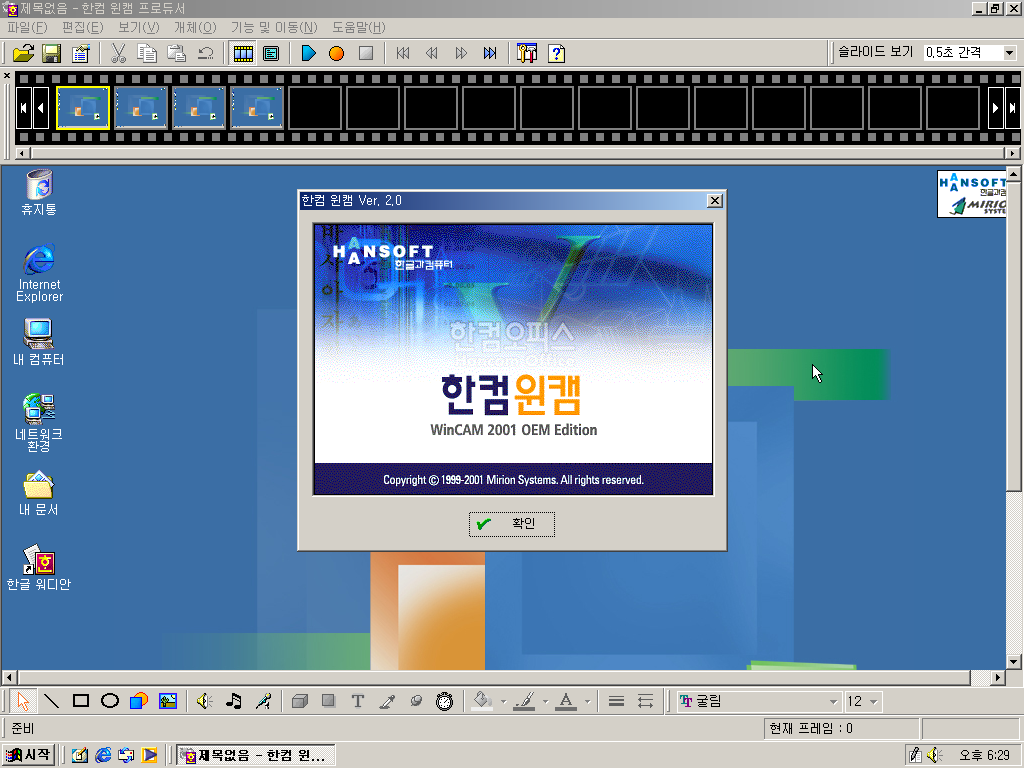
Task: Click the 시작 Start button
Action: coord(28,755)
